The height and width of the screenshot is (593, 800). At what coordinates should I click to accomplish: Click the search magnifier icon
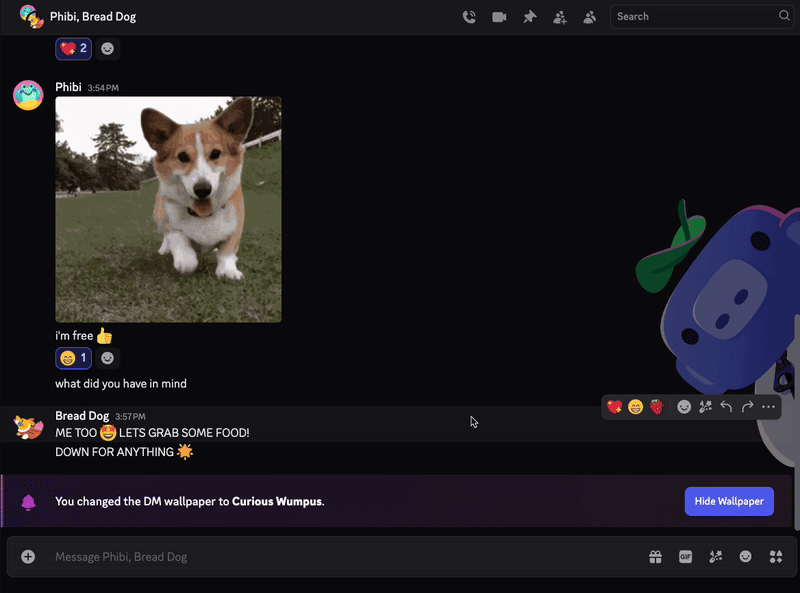[784, 16]
